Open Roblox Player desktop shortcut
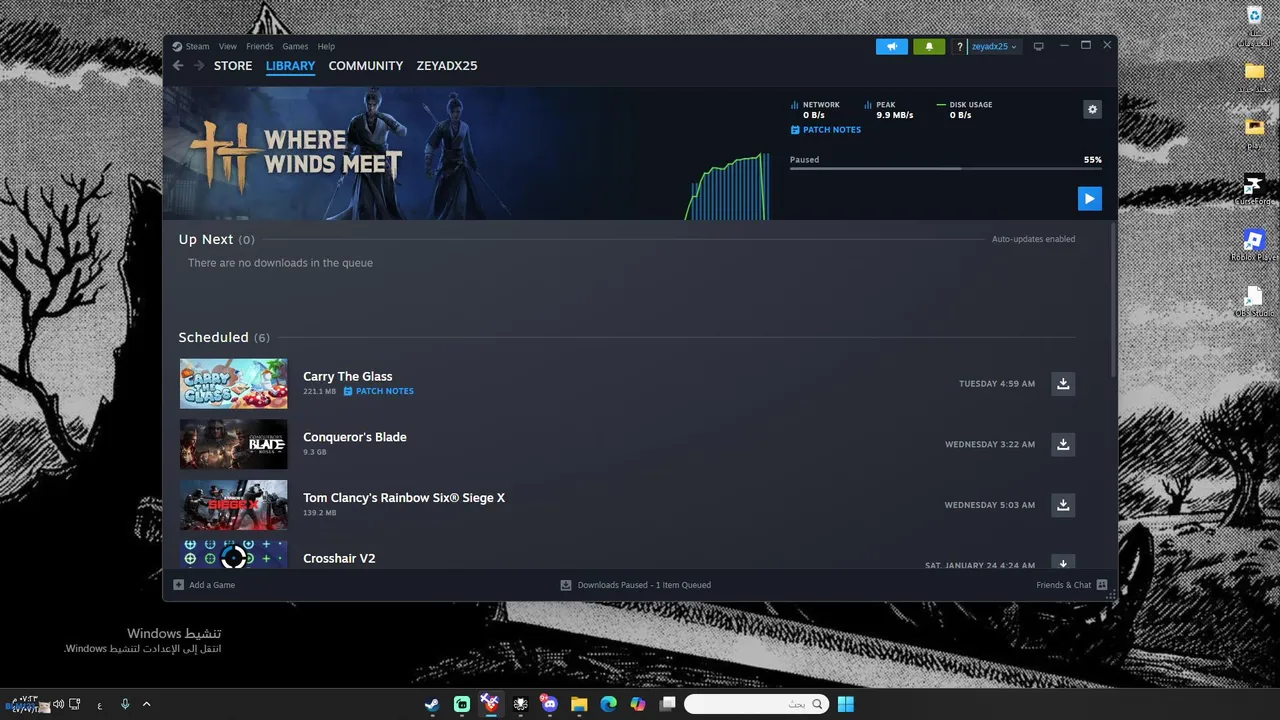Image resolution: width=1280 pixels, height=720 pixels. point(1254,245)
